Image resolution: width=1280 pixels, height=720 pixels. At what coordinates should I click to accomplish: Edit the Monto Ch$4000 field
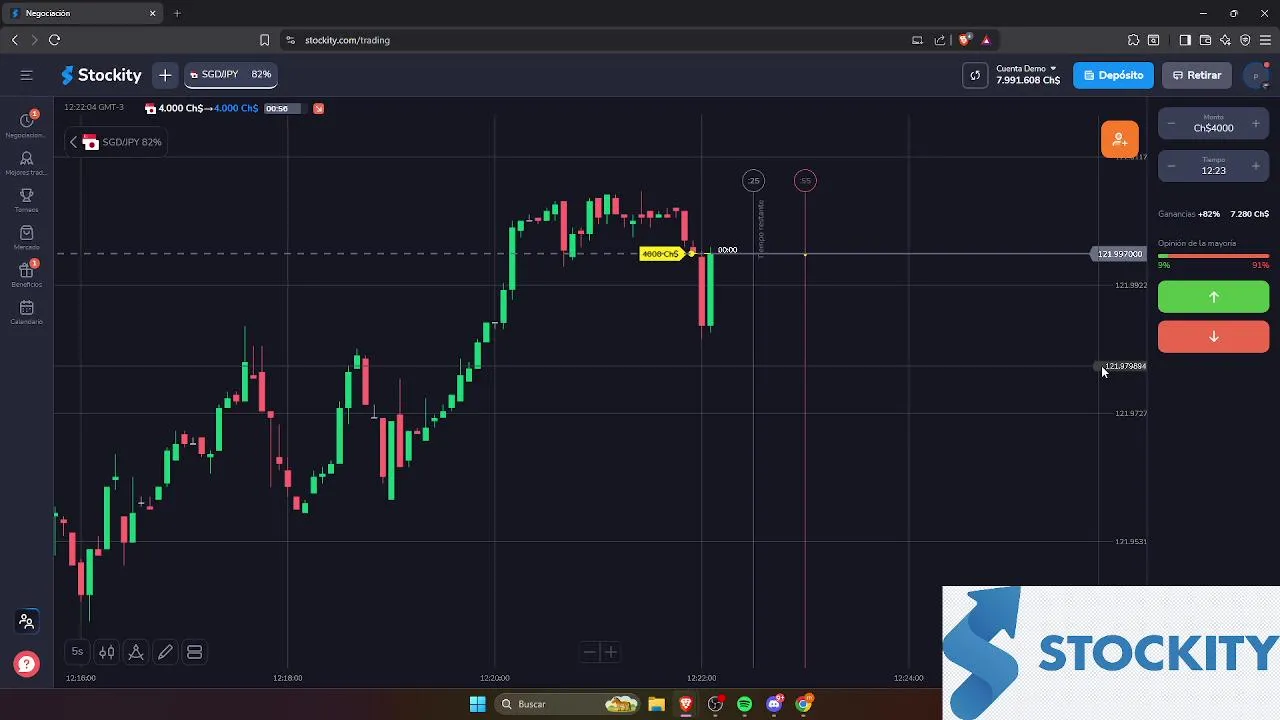(x=1213, y=124)
